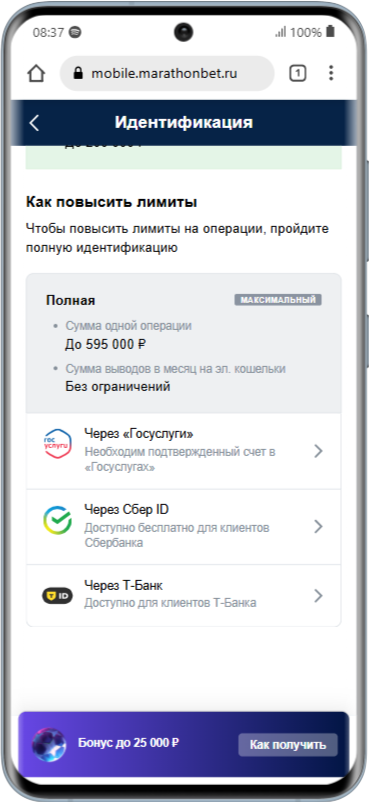Click the Сбер ID green checkmark logo
This screenshot has width=369, height=802.
click(x=57, y=520)
